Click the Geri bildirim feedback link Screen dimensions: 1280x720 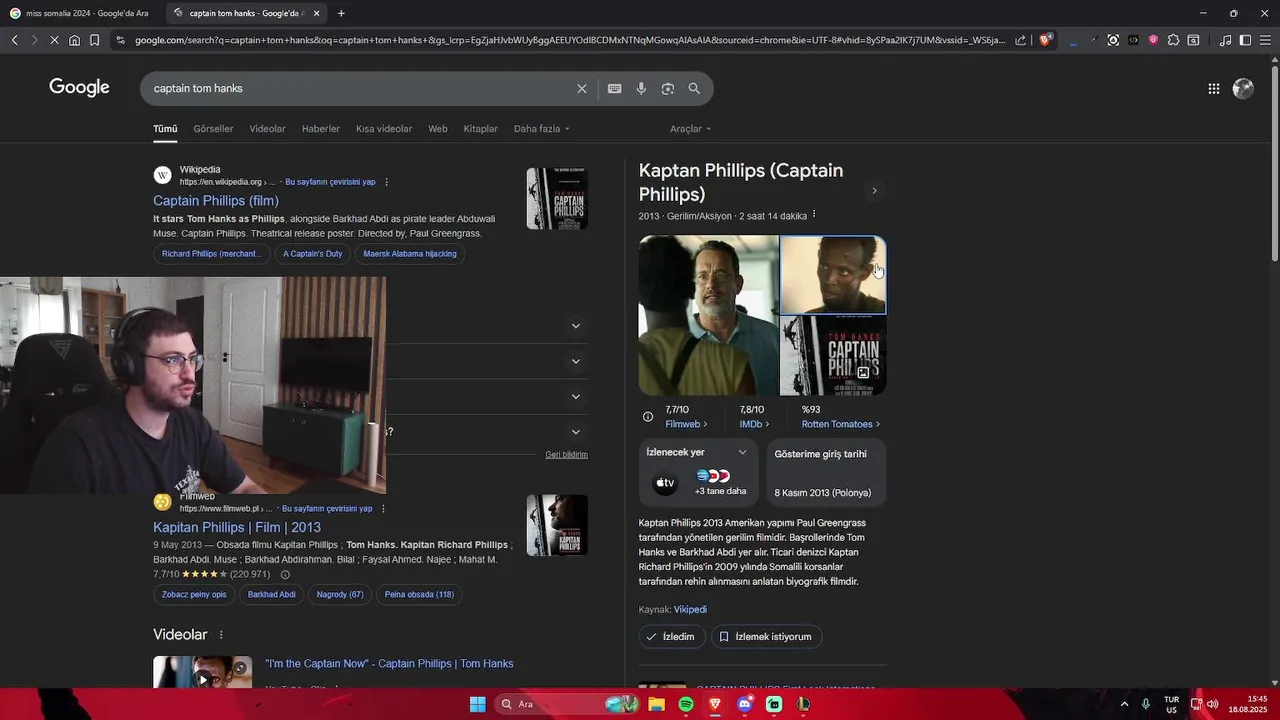pyautogui.click(x=566, y=455)
